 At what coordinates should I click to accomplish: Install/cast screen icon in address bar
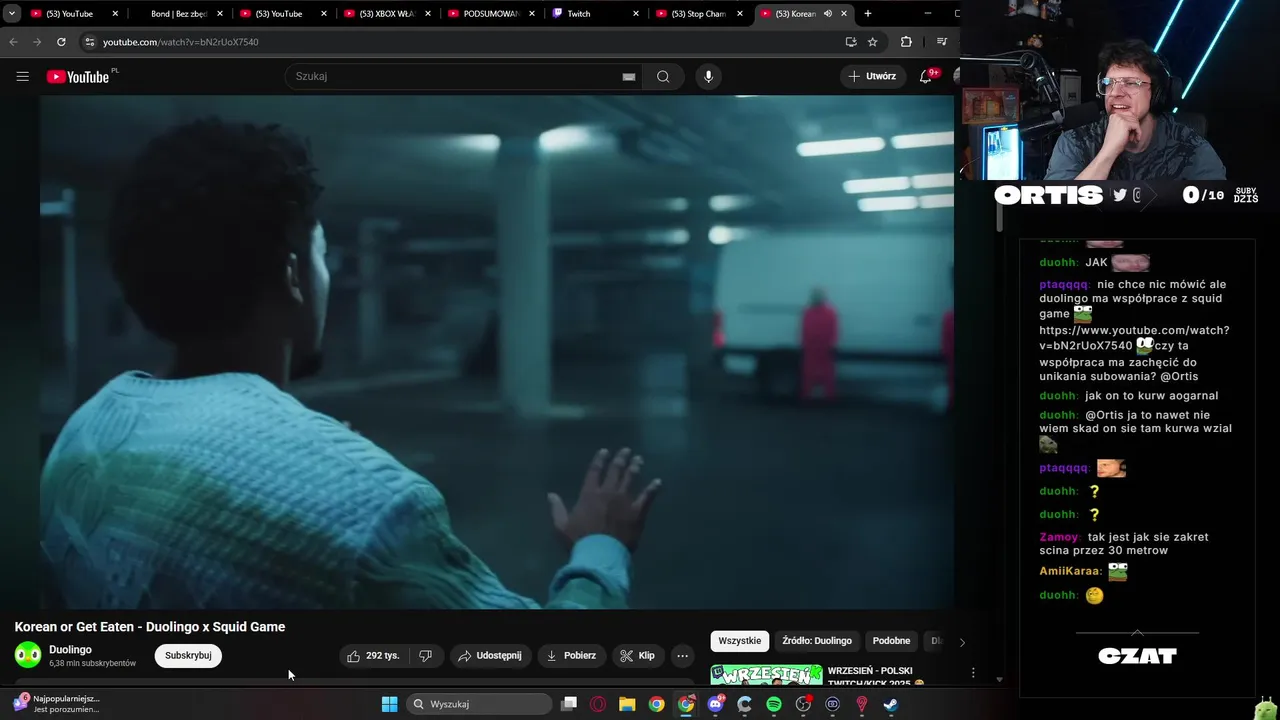pyautogui.click(x=850, y=42)
